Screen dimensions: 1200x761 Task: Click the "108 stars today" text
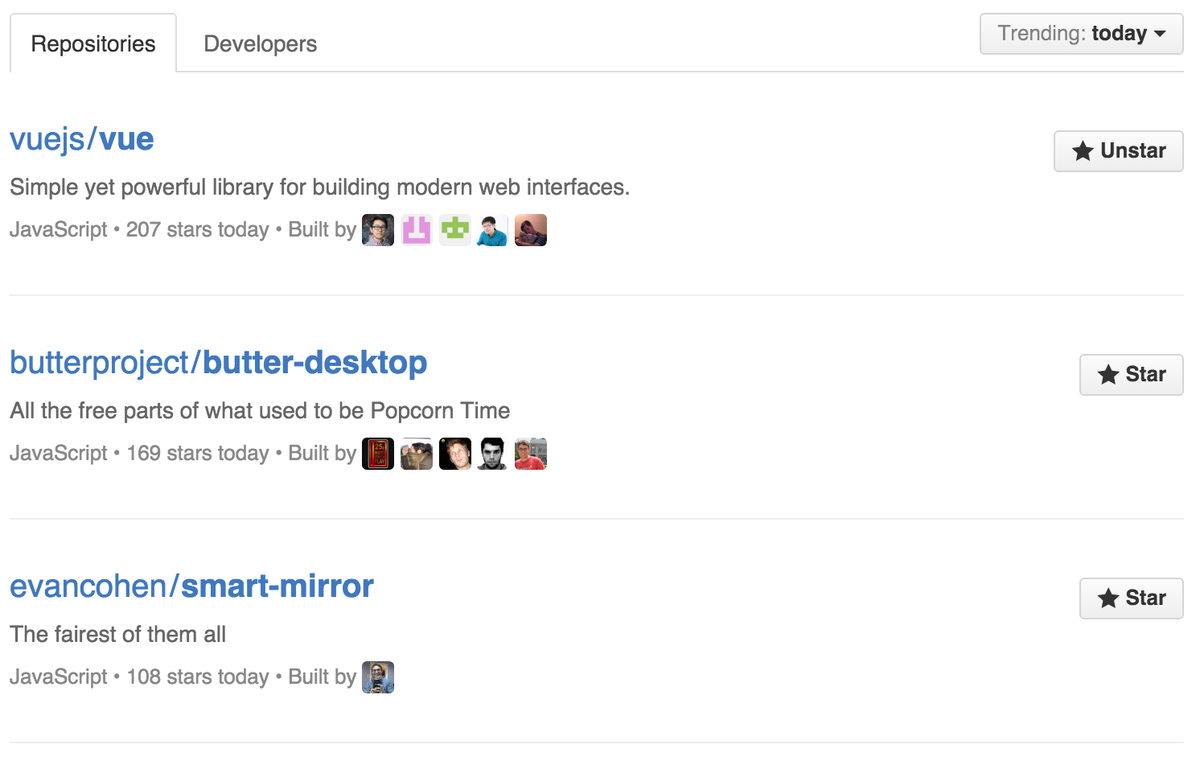(x=197, y=677)
